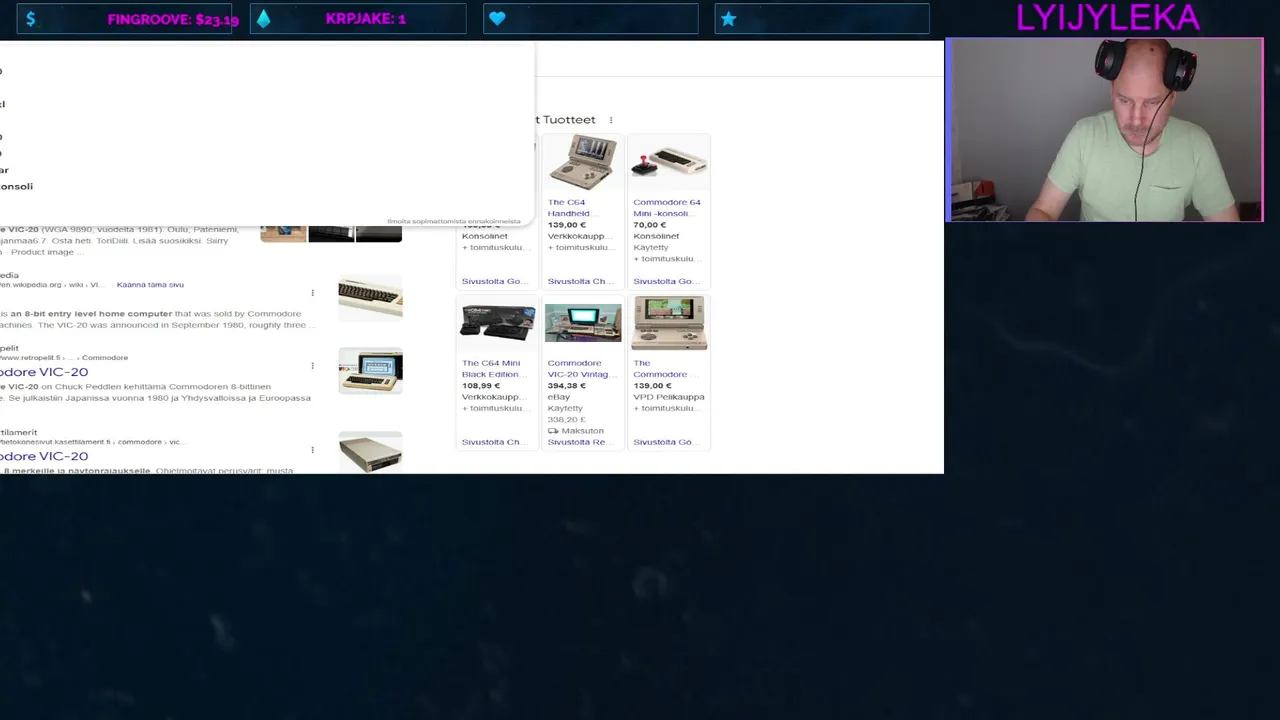Click the 'VPD Pelikauppa' seller name
This screenshot has width=1280, height=720.
(669, 397)
